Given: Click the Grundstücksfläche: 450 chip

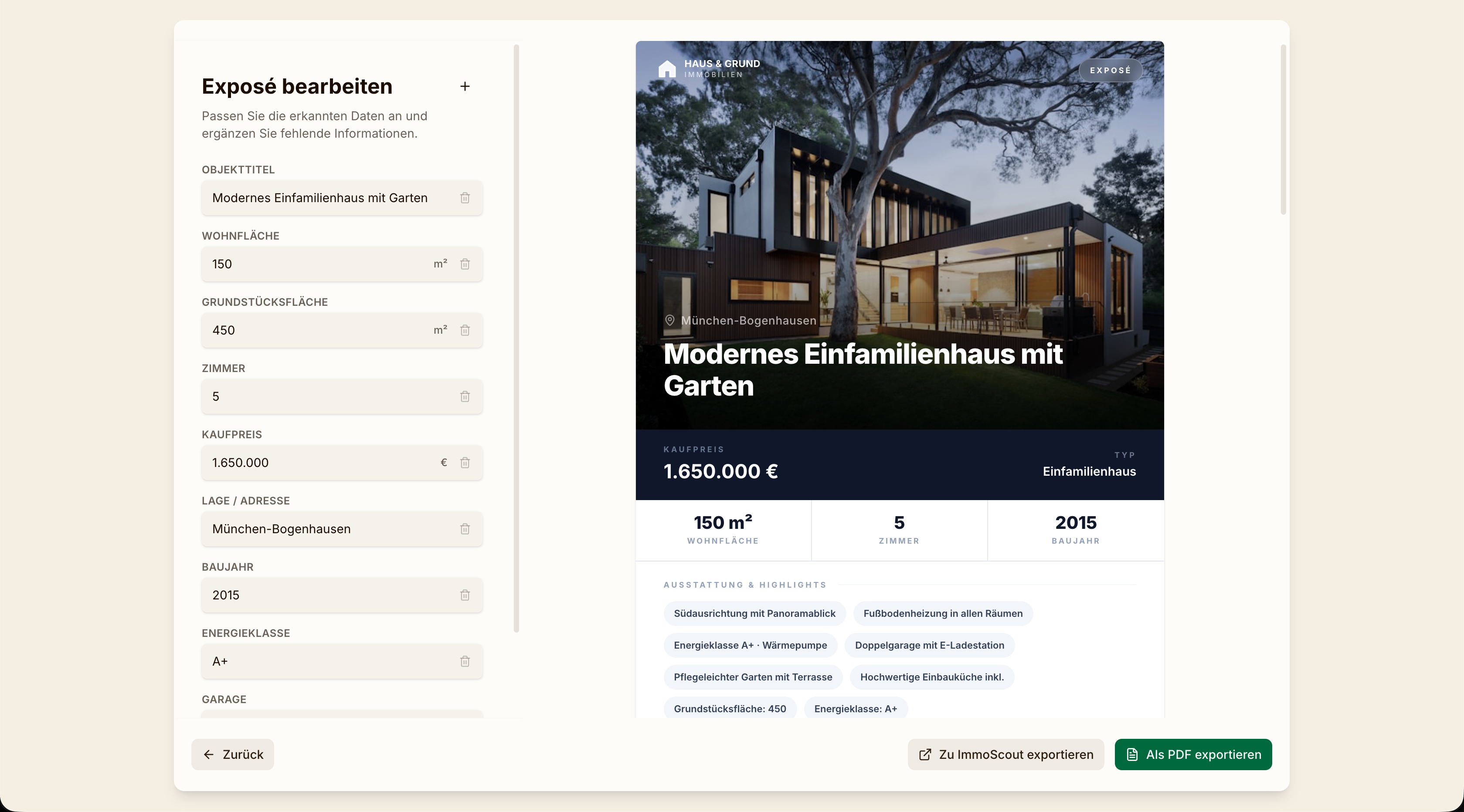Looking at the screenshot, I should pyautogui.click(x=730, y=709).
